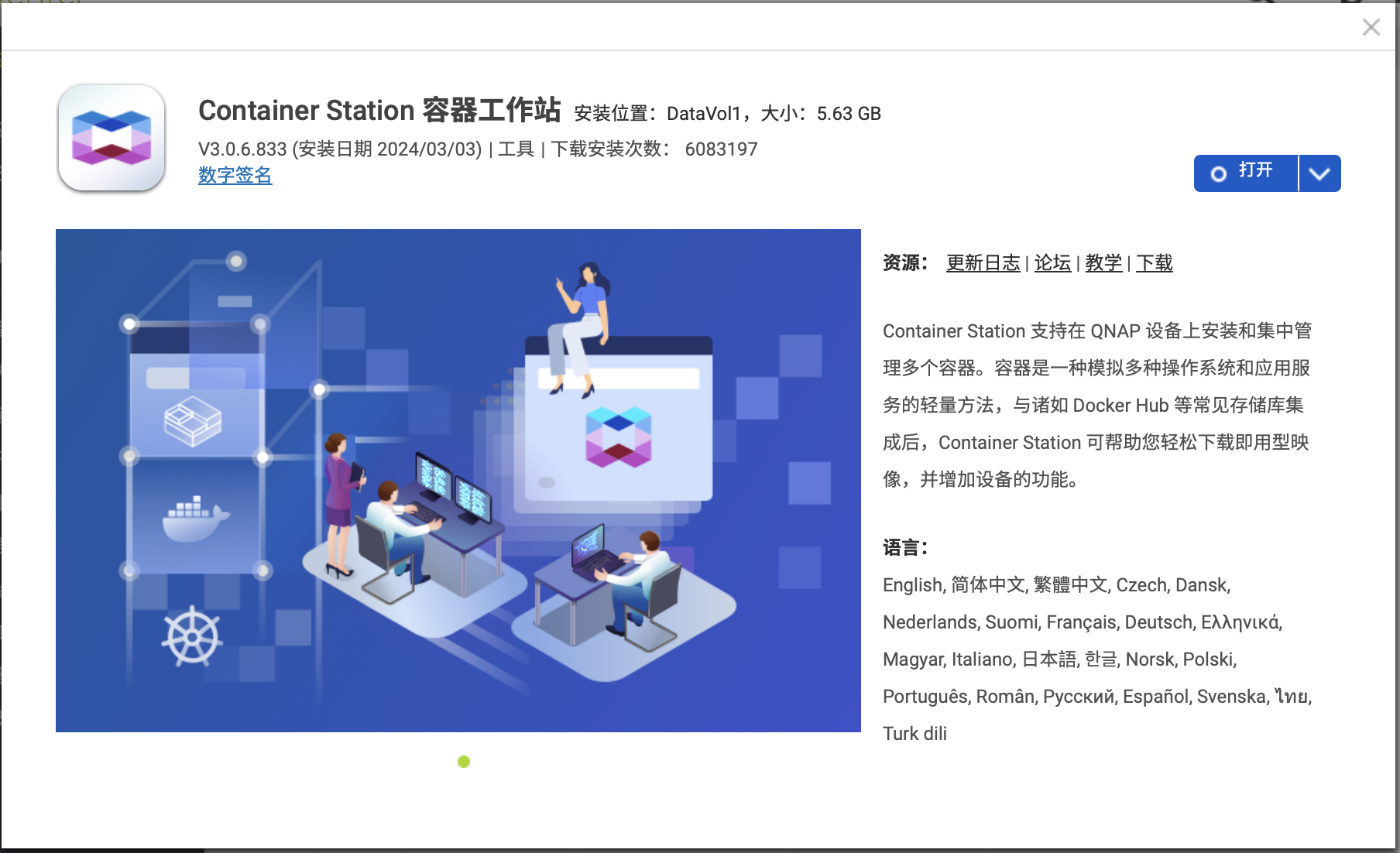The image size is (1400, 853).
Task: Open the 数字签名 link
Action: pos(235,176)
